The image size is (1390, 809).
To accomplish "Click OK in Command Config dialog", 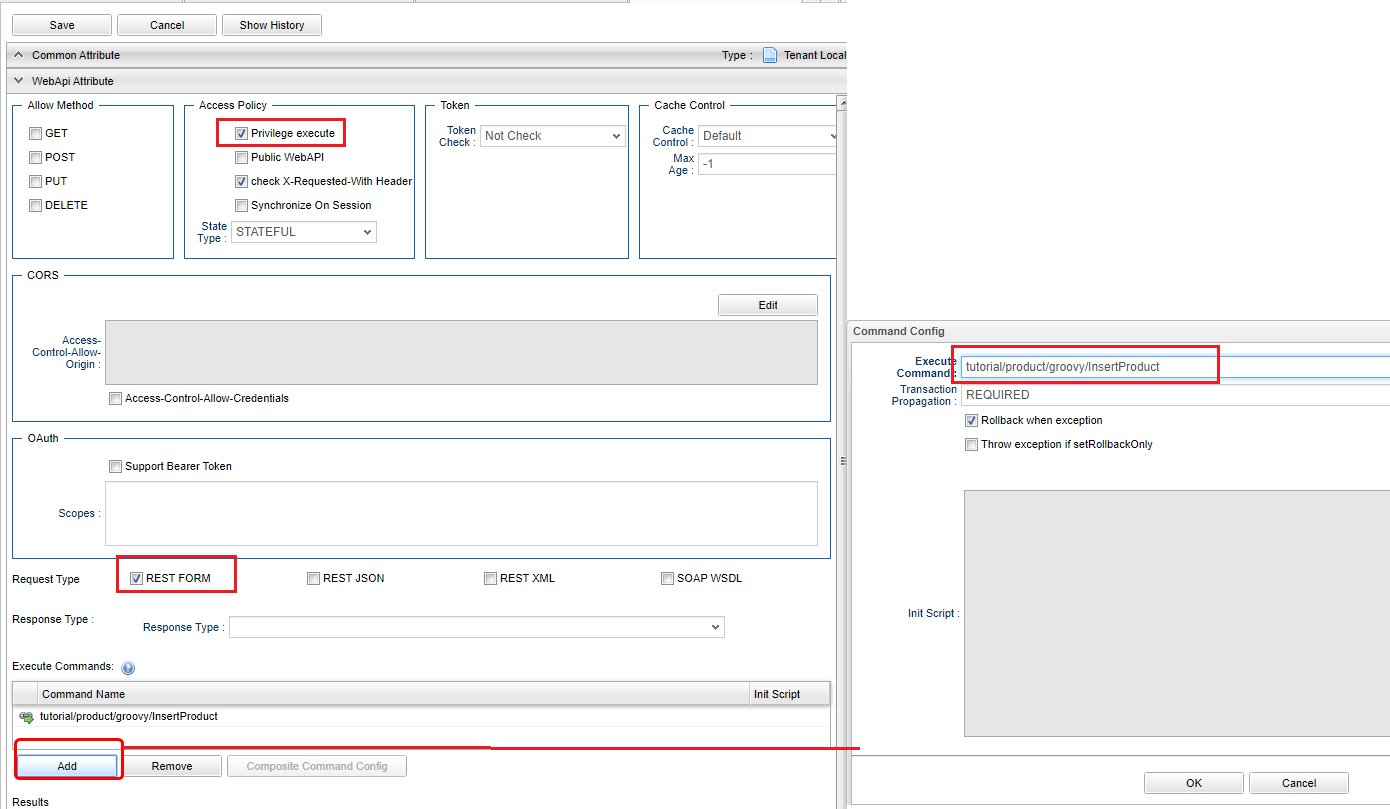I will click(1194, 783).
